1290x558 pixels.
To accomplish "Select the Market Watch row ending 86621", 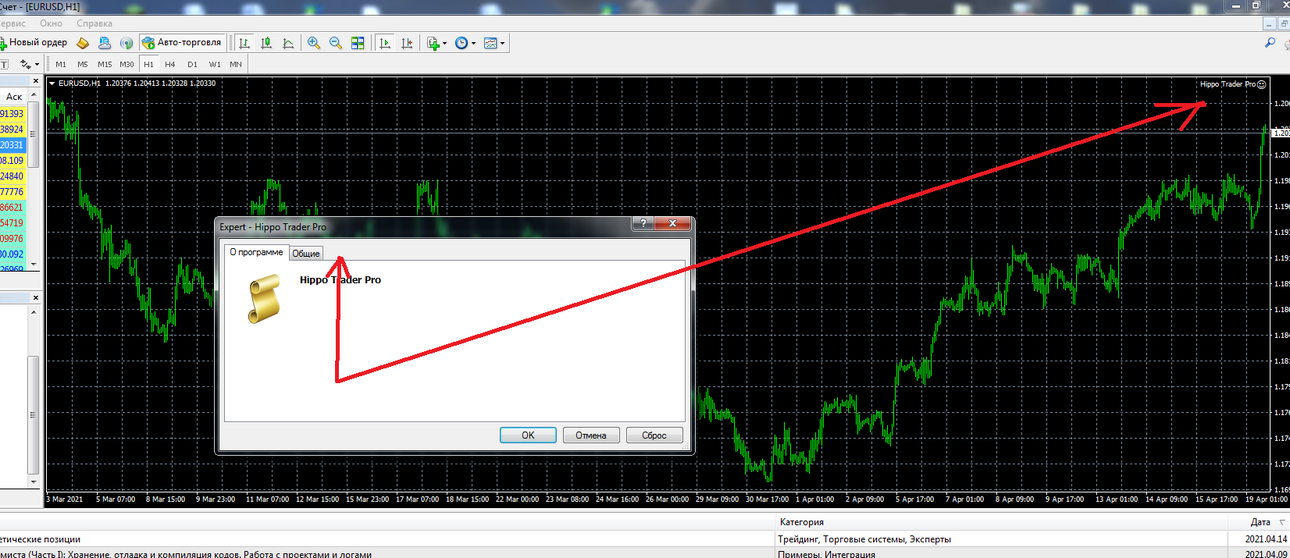I will click(x=13, y=207).
